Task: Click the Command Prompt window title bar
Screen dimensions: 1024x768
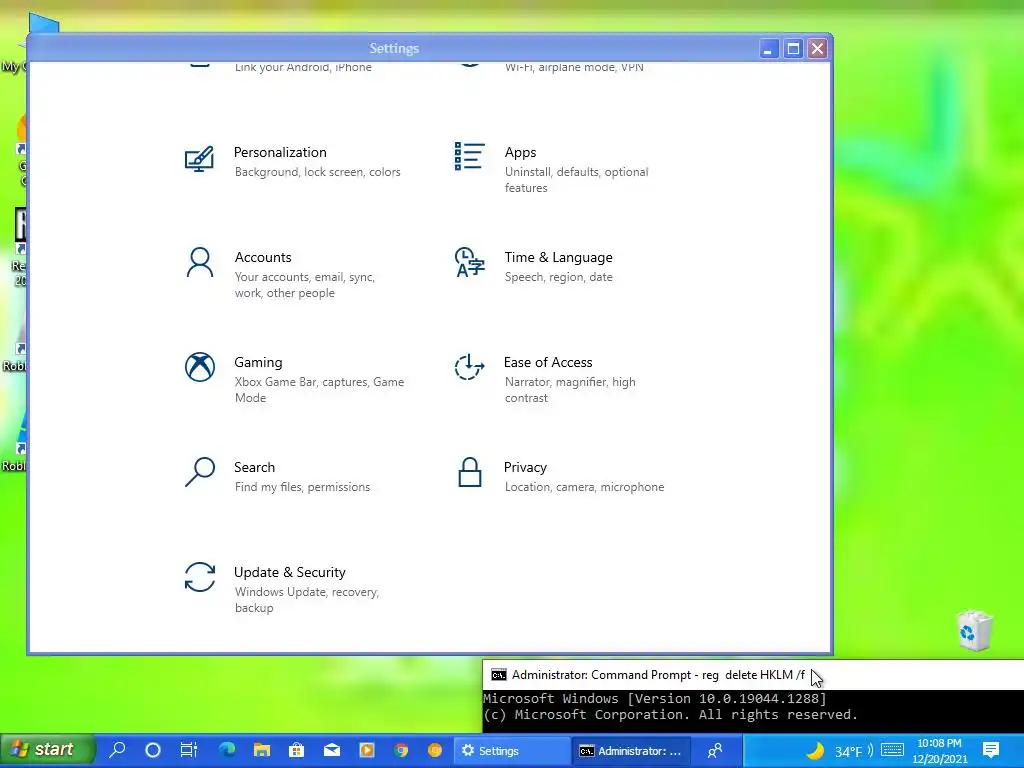Action: tap(751, 675)
